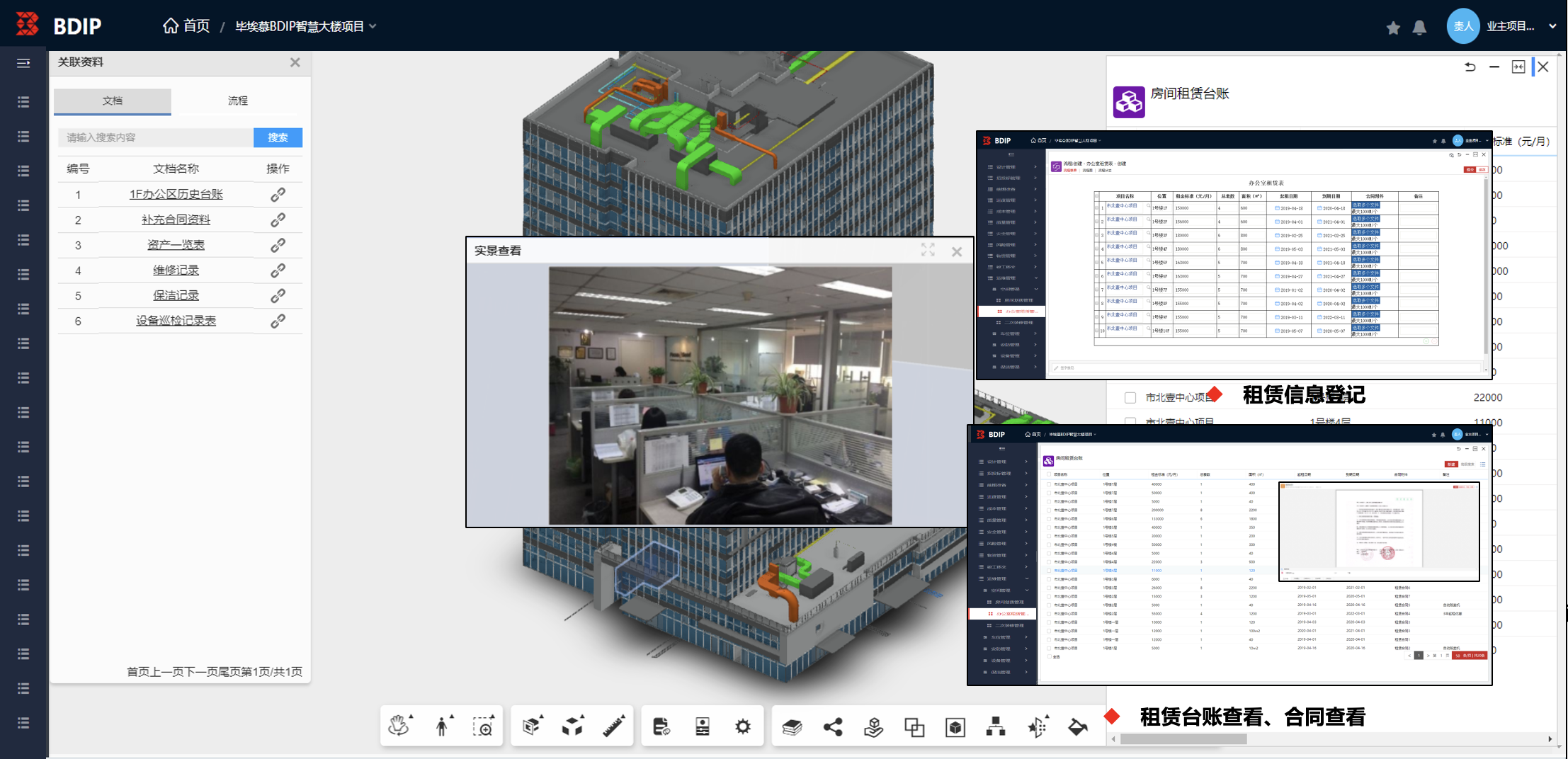
Task: Click the stacked books layers icon
Action: click(x=792, y=726)
